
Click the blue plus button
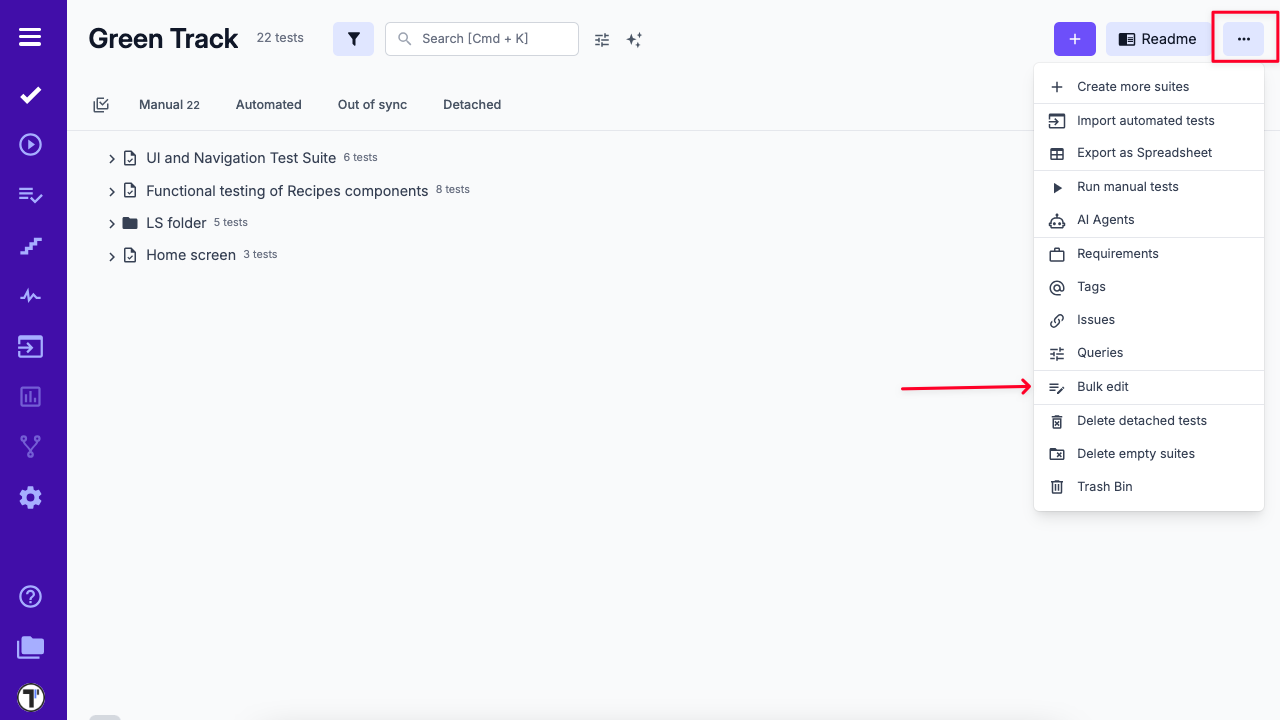tap(1074, 38)
